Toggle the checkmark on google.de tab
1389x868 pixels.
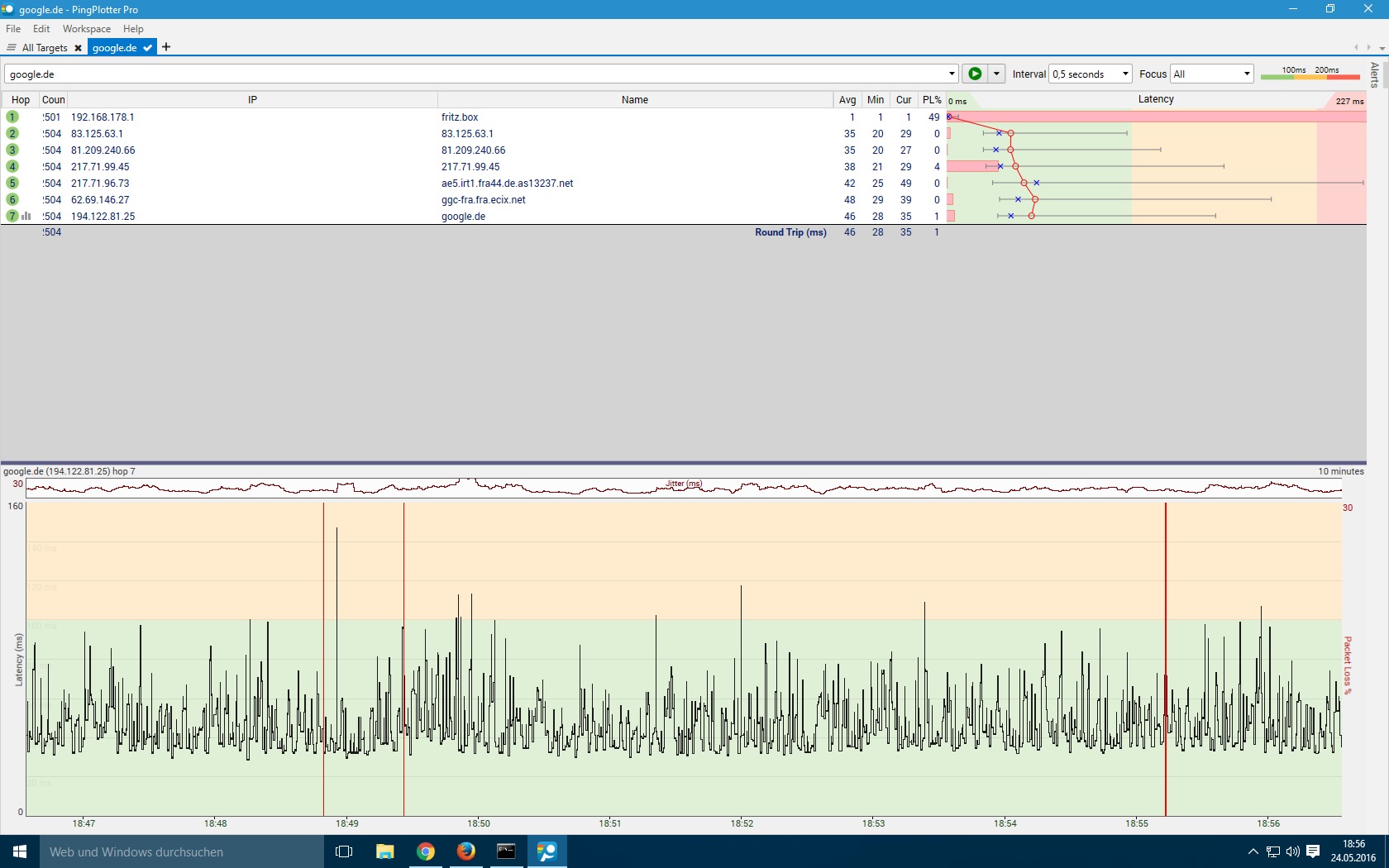pyautogui.click(x=147, y=48)
